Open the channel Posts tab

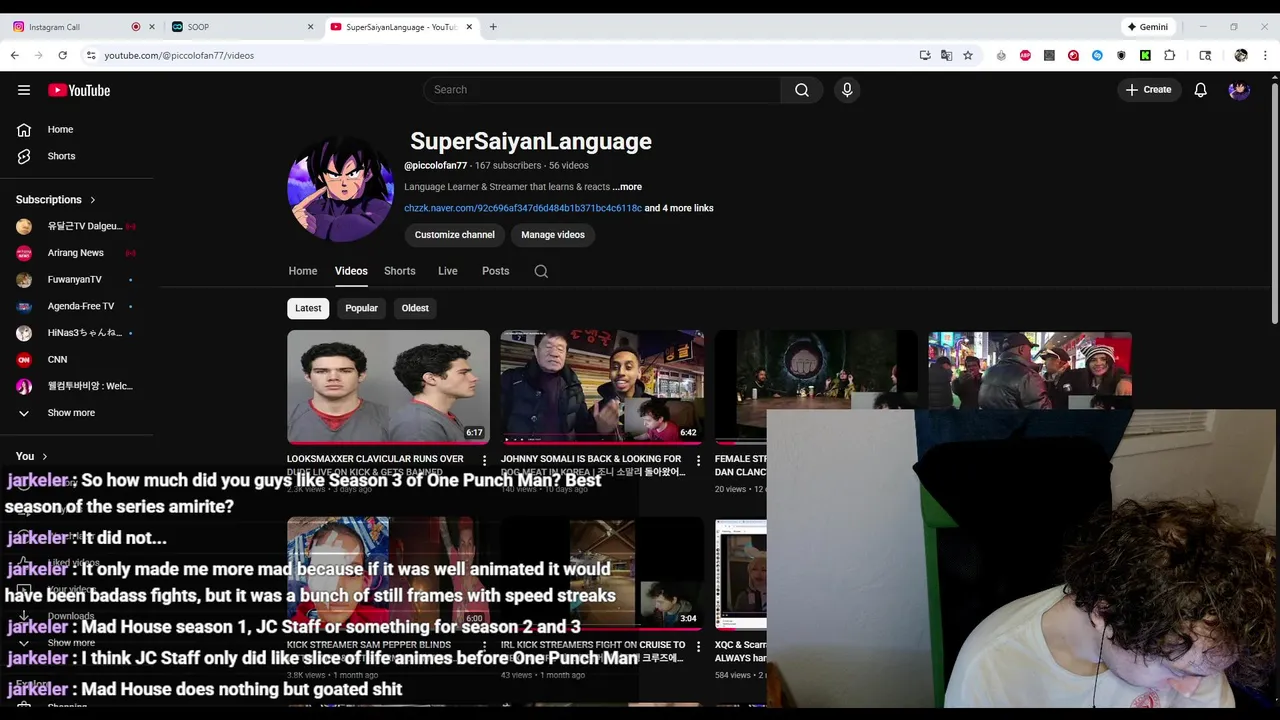(x=496, y=271)
